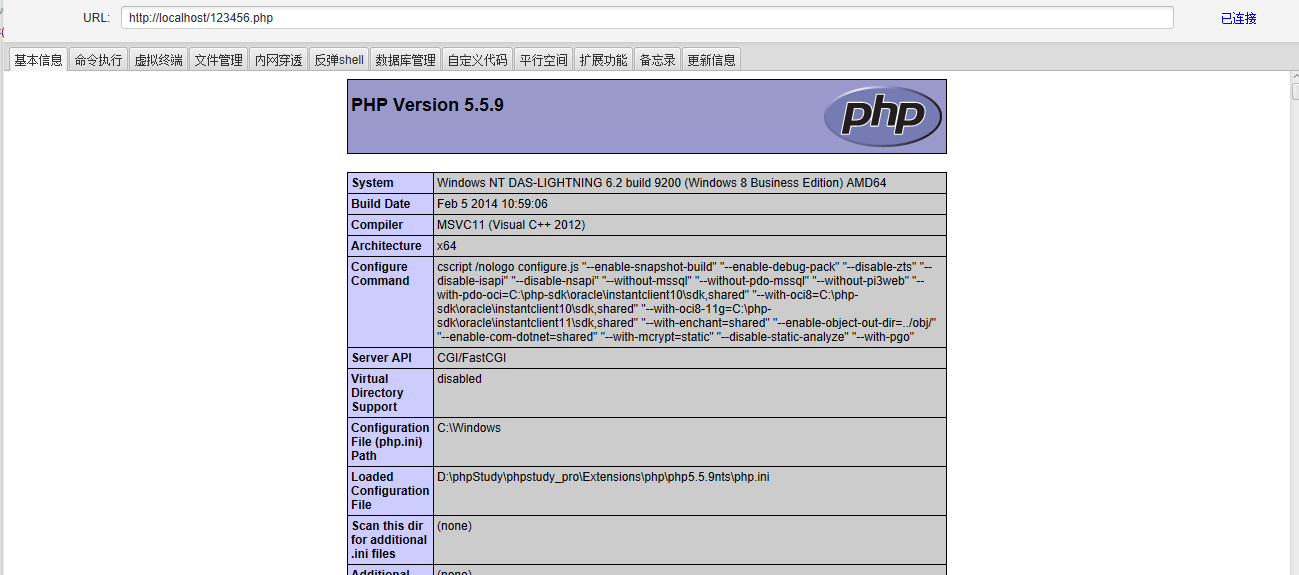
Task: Click the PHP Version 5.5.9 heading
Action: click(427, 105)
